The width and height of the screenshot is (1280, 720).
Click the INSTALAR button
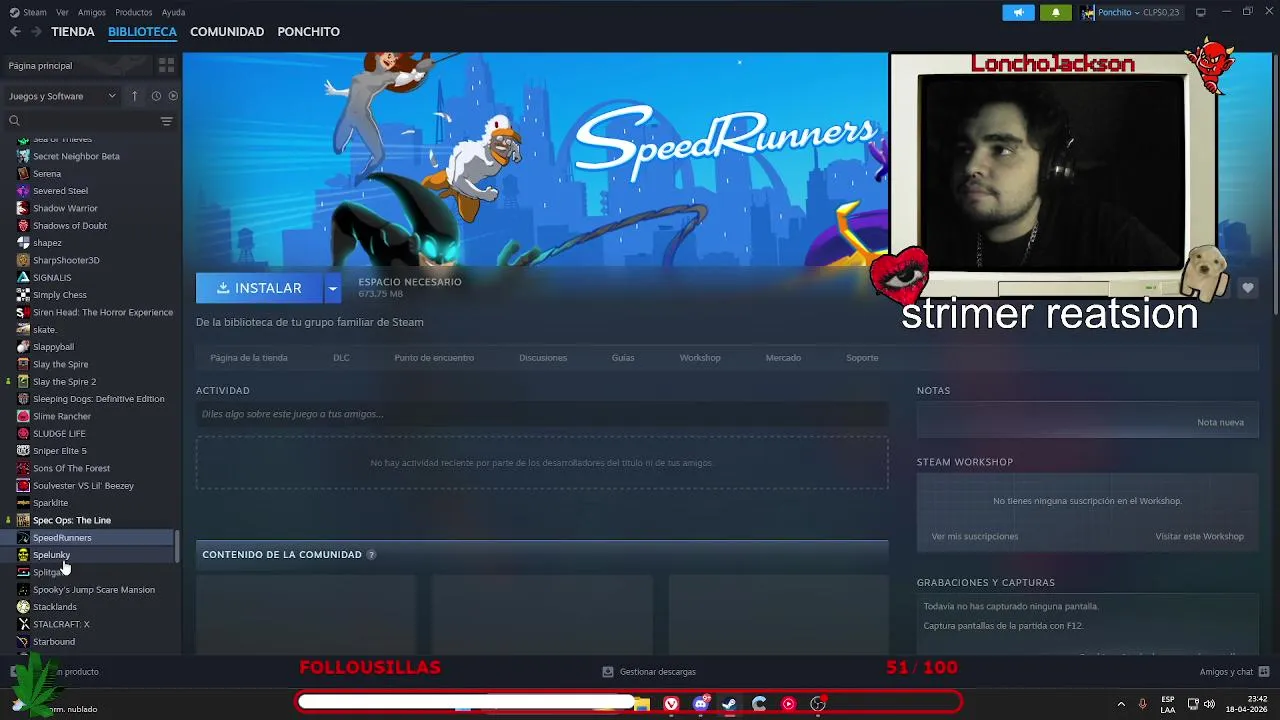point(259,288)
